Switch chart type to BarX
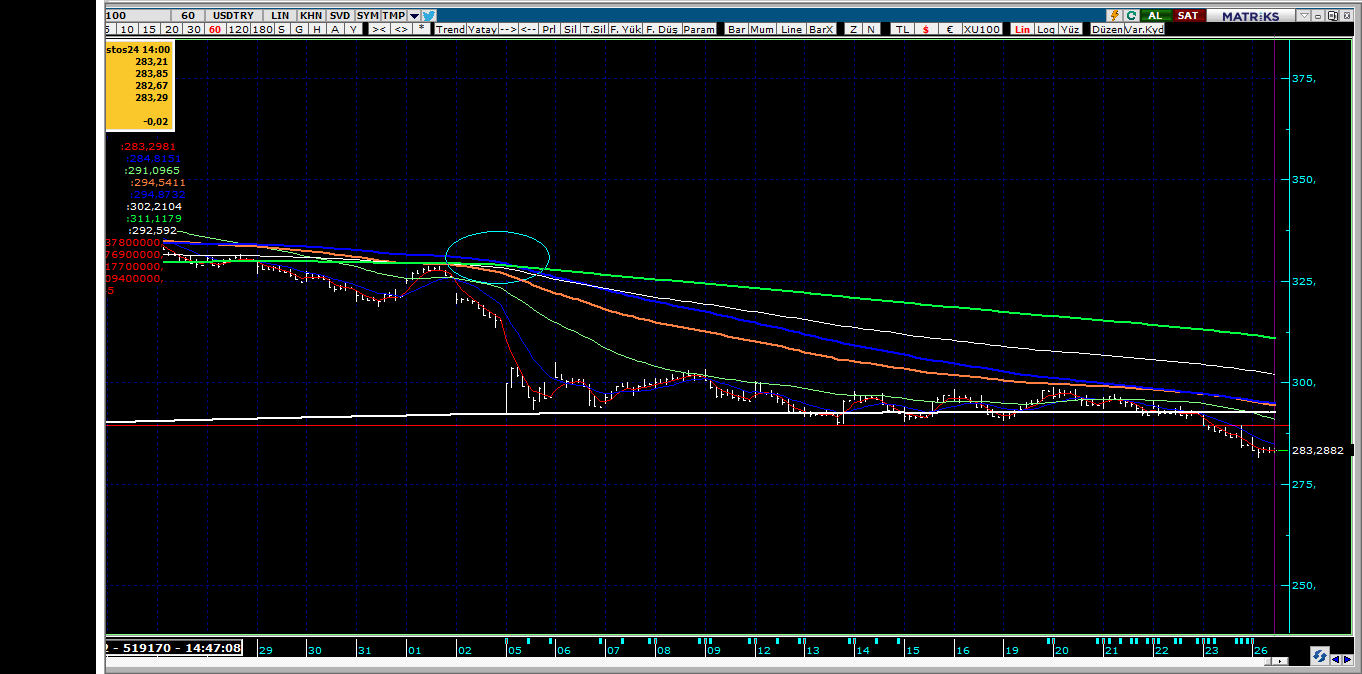 coord(821,30)
